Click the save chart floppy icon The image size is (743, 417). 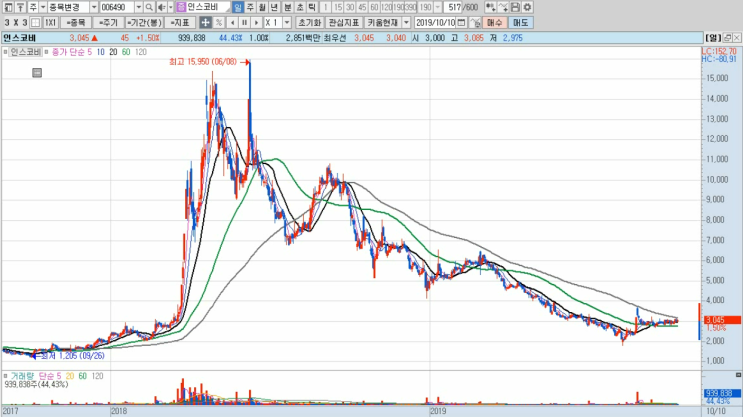pos(515,7)
